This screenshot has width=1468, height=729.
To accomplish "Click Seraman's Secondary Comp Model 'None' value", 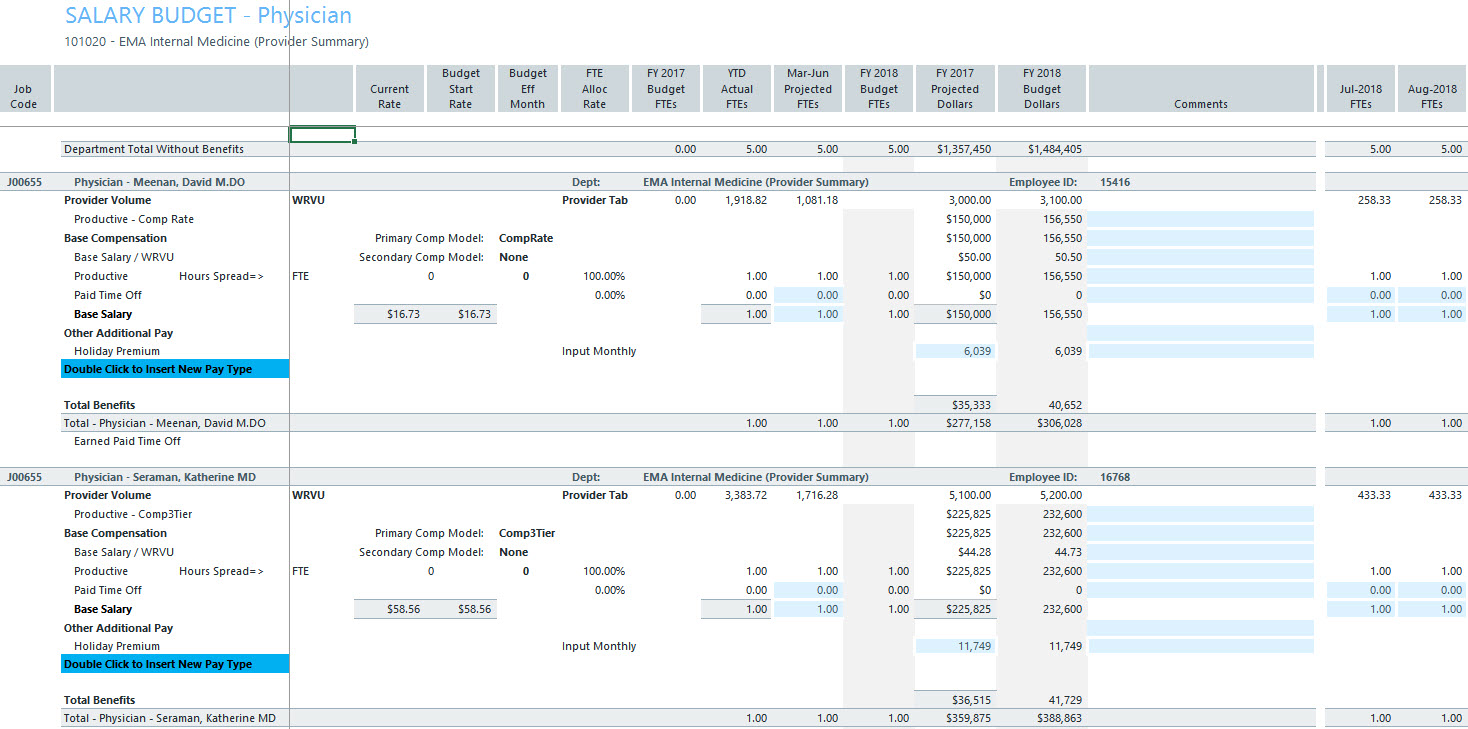I will click(x=514, y=552).
